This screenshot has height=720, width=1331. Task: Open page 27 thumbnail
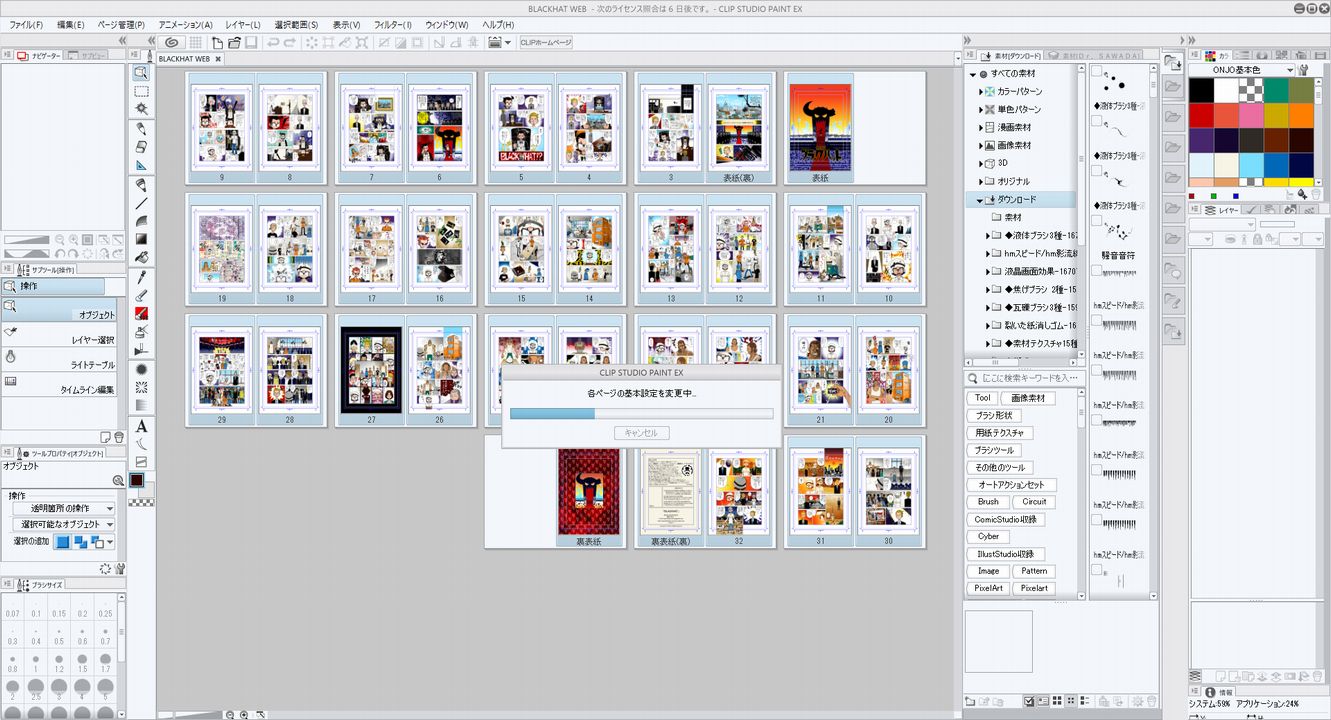click(x=371, y=369)
